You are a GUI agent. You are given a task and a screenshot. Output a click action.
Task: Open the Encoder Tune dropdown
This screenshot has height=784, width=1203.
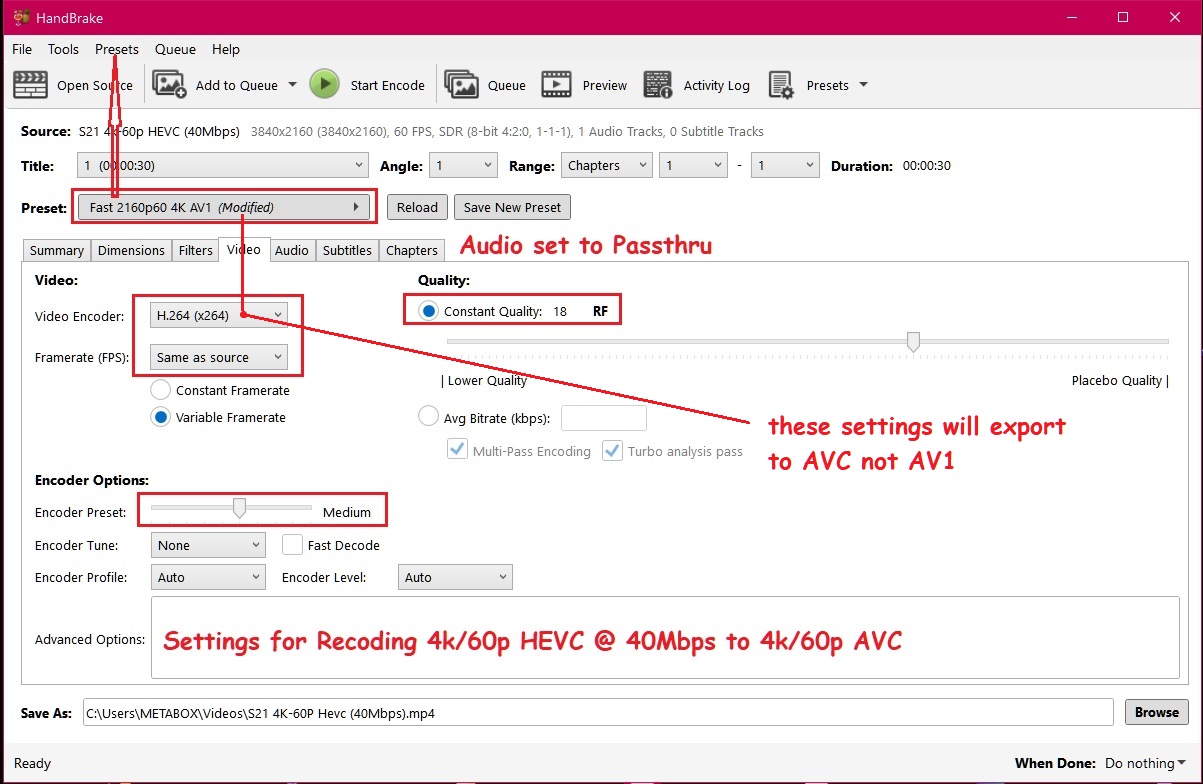coord(208,545)
